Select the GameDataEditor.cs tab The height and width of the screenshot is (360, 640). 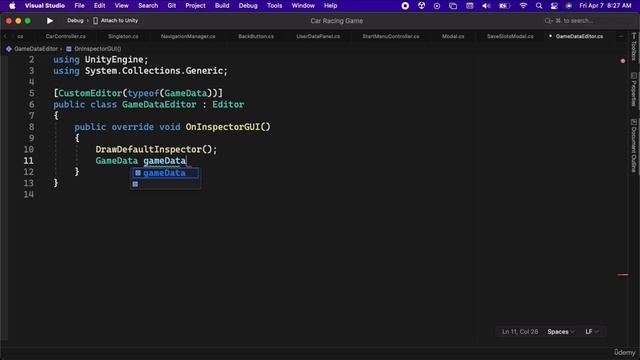point(579,36)
